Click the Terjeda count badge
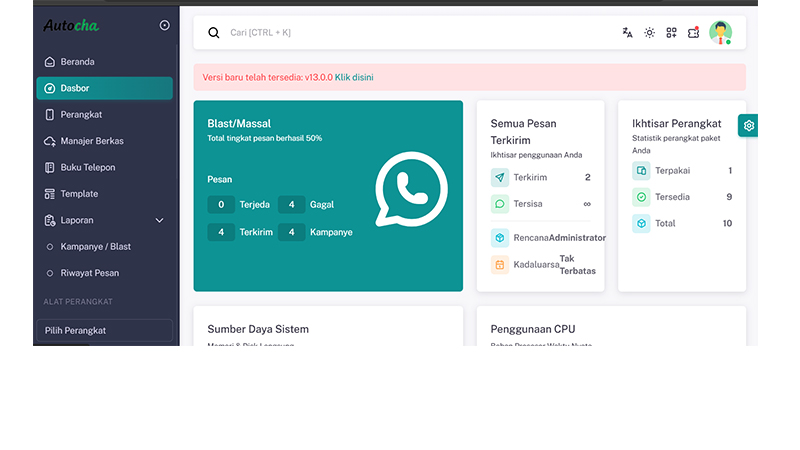The width and height of the screenshot is (800, 450). click(221, 205)
